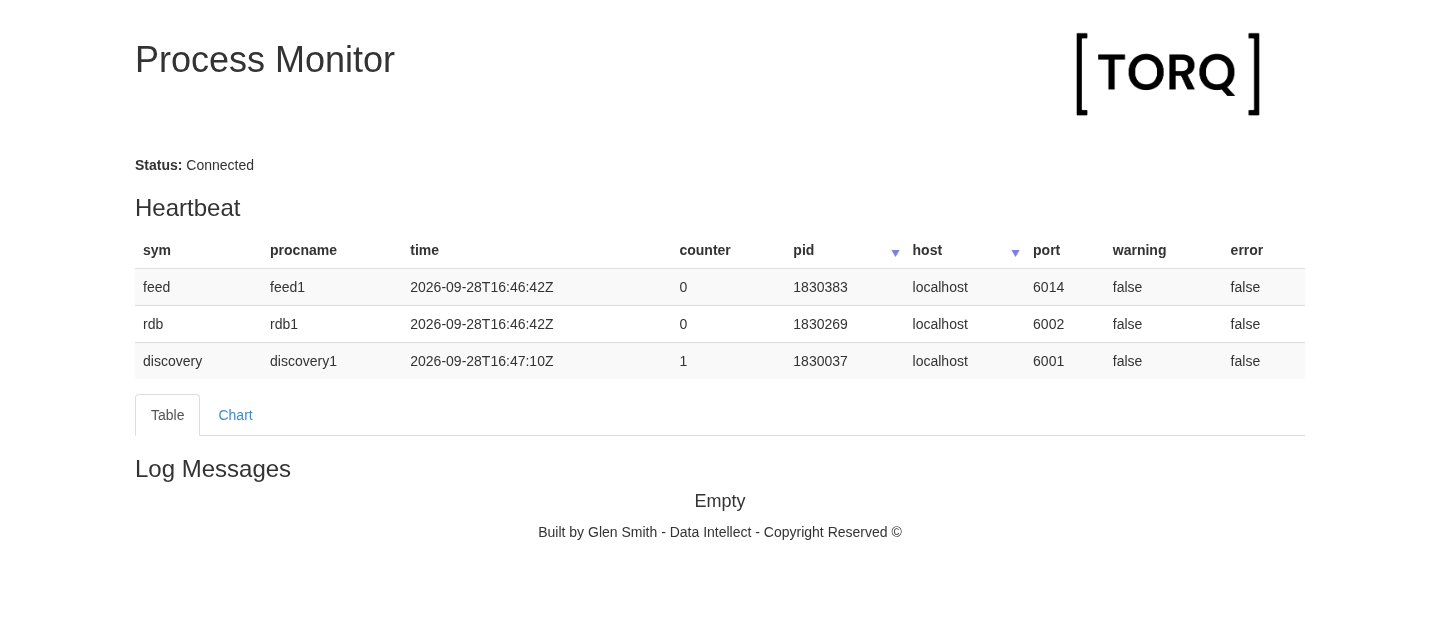This screenshot has width=1440, height=620.
Task: Click the 'Process Monitor' page title
Action: 265,60
